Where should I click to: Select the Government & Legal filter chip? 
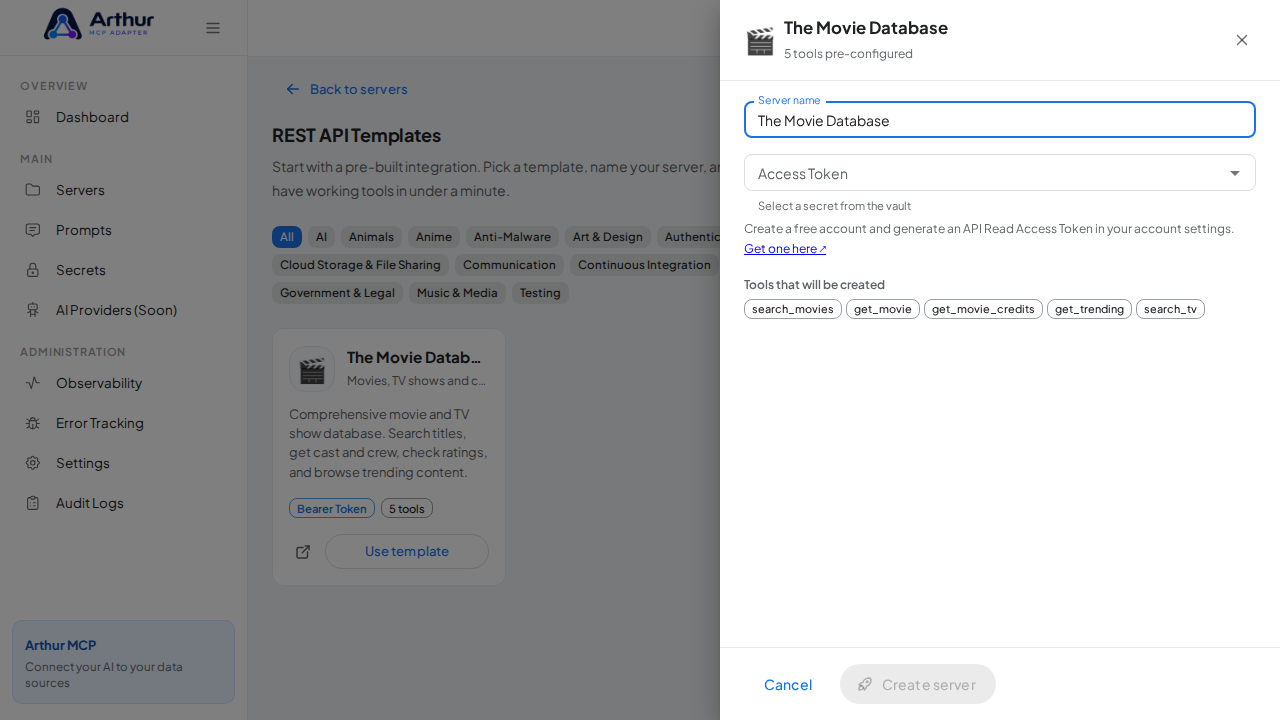[x=337, y=293]
